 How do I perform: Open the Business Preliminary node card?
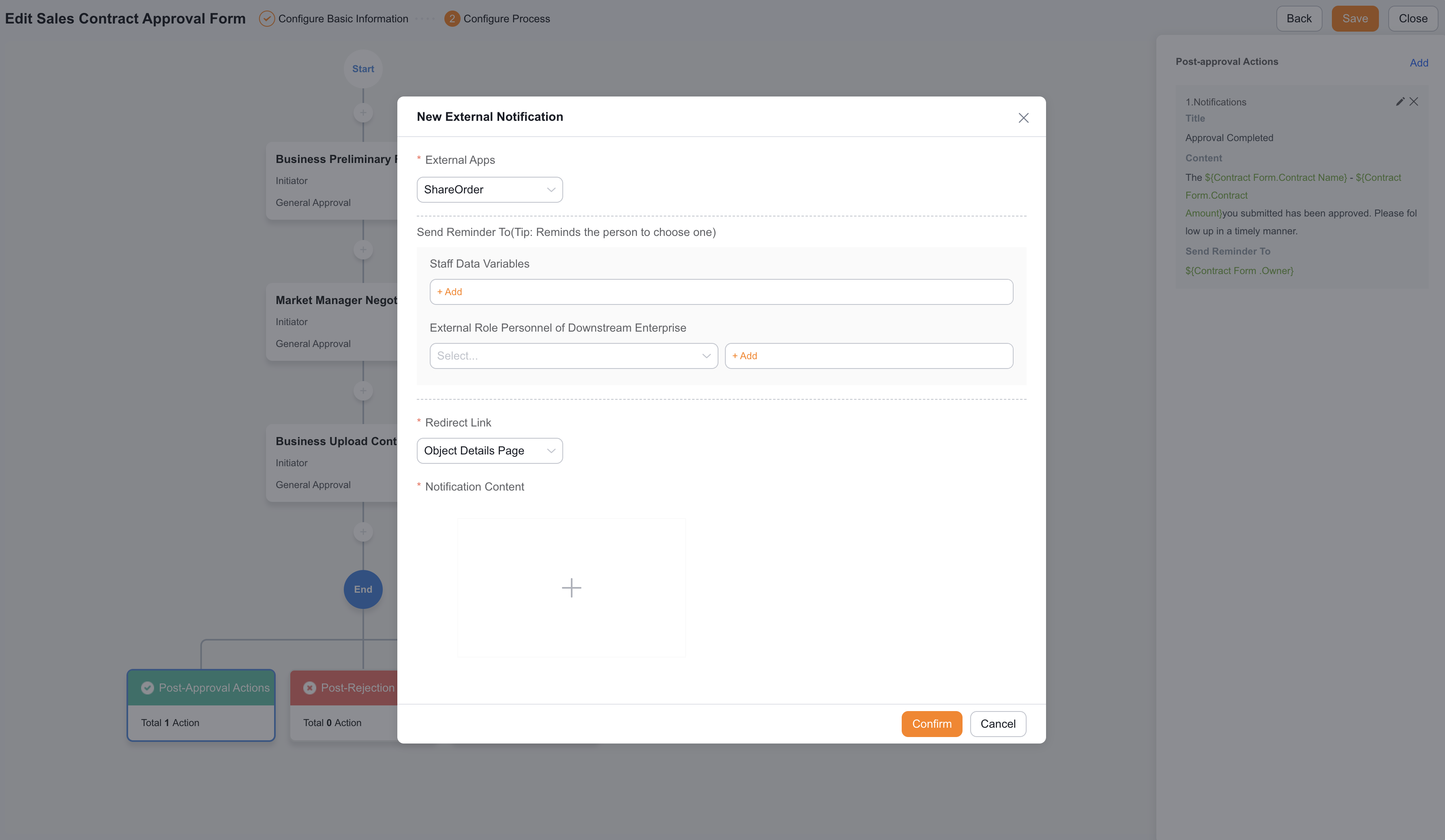tap(331, 181)
